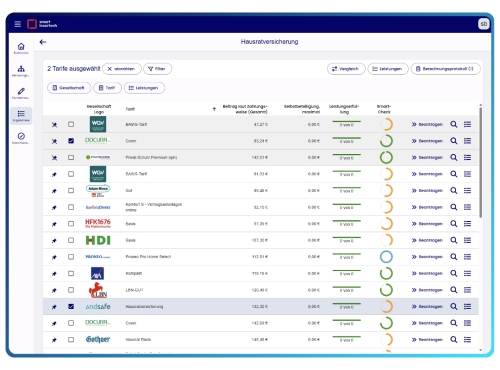Open the Tarif filter chip
The image size is (500, 370).
click(x=107, y=88)
